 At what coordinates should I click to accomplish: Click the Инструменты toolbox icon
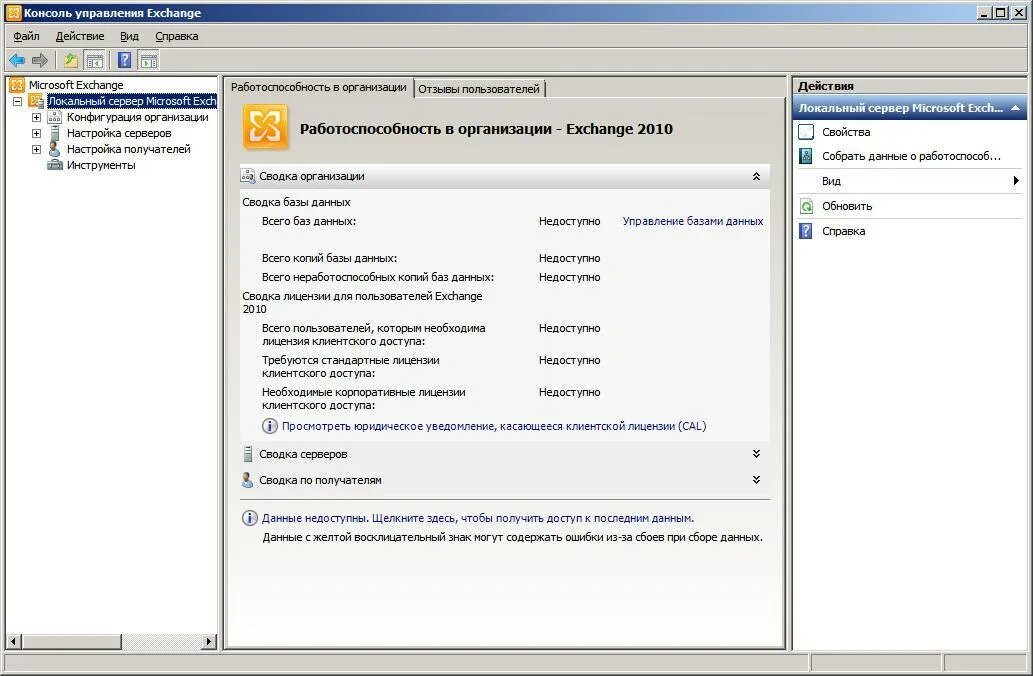pyautogui.click(x=55, y=165)
